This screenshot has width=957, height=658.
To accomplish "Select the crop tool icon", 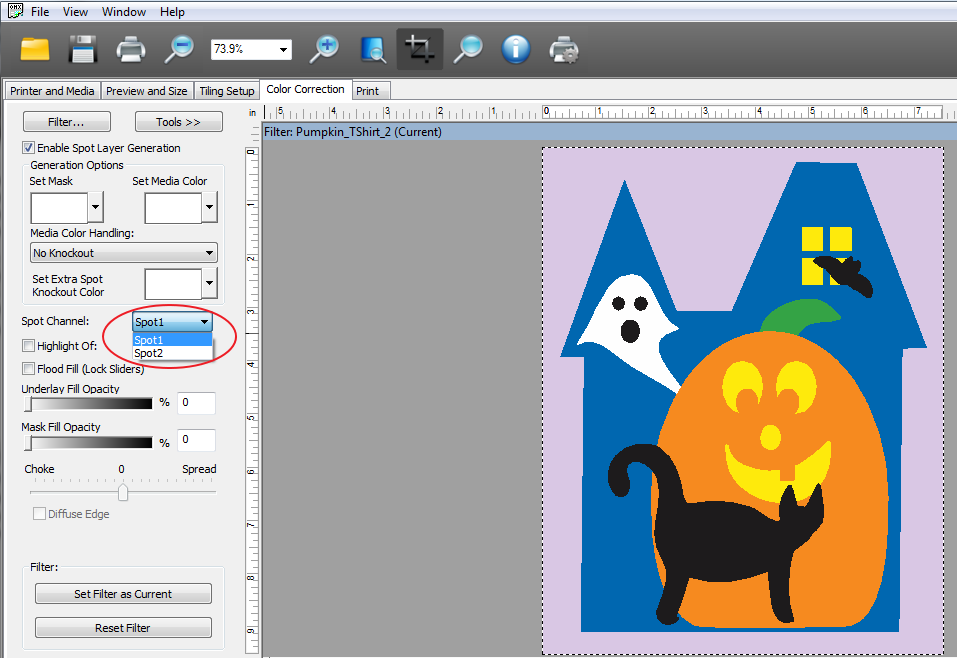I will 420,48.
